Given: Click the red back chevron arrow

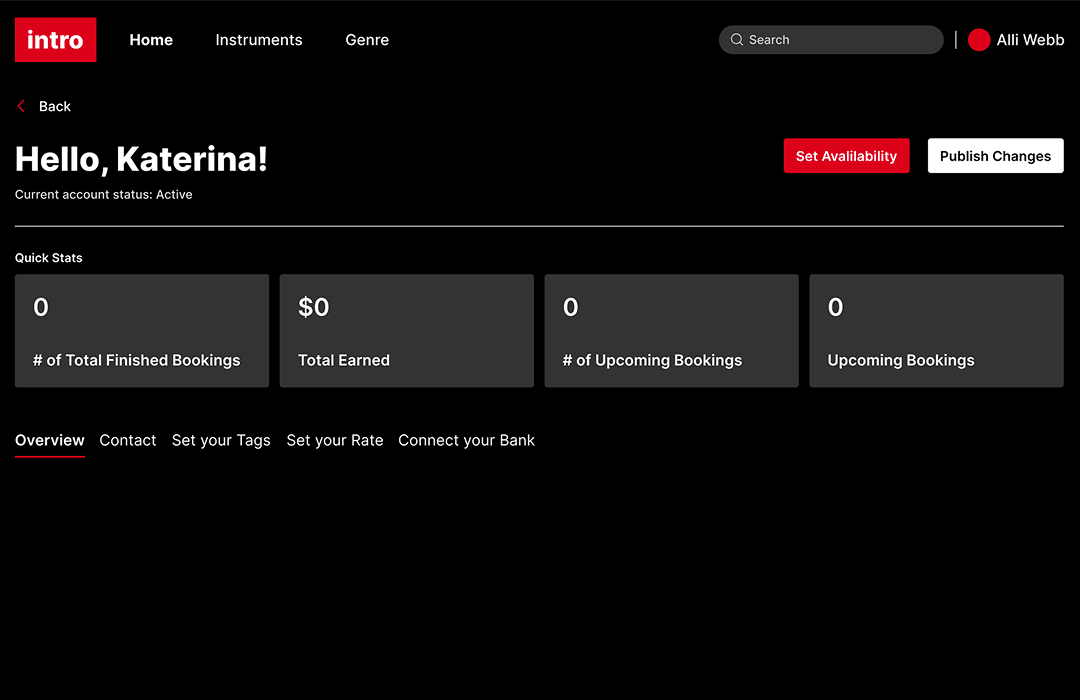Looking at the screenshot, I should point(21,106).
